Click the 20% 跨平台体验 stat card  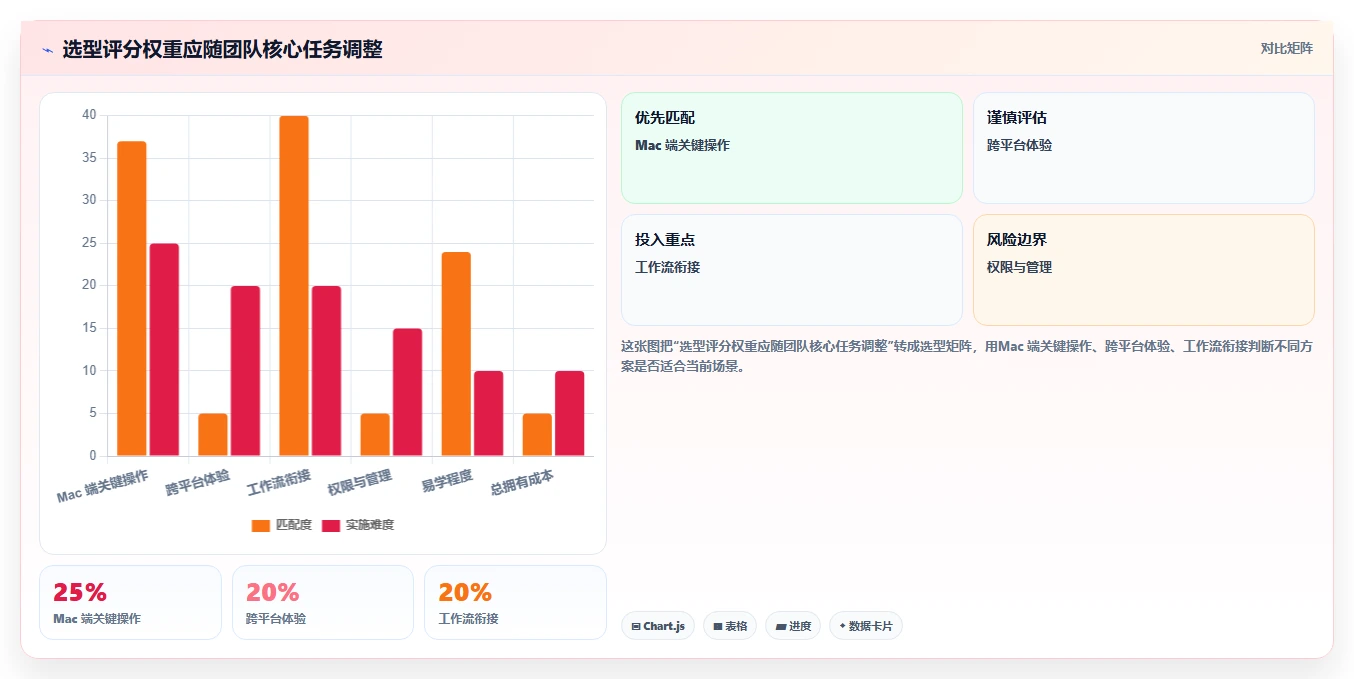(323, 602)
